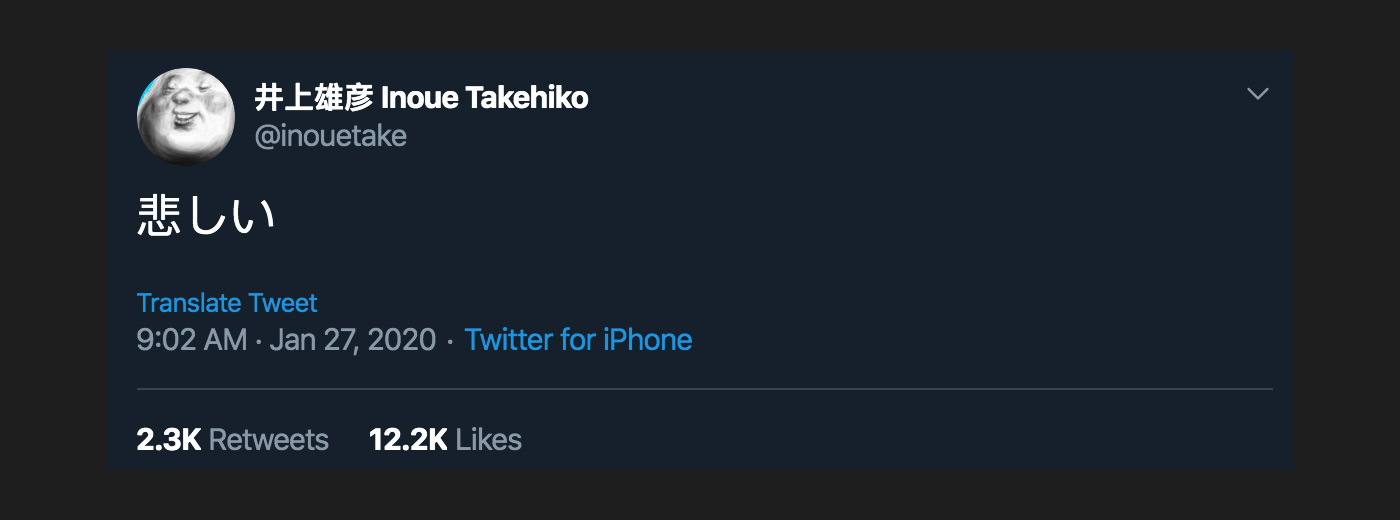Click the Japanese name 井上雄彦
The image size is (1400, 520).
314,98
